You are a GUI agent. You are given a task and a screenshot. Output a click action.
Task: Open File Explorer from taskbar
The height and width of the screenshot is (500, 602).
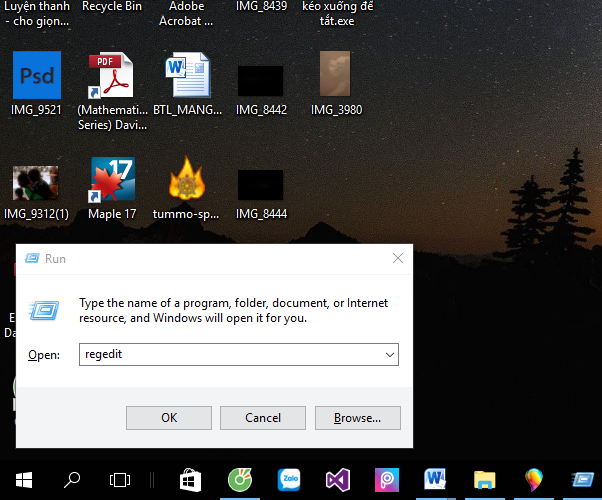(485, 480)
